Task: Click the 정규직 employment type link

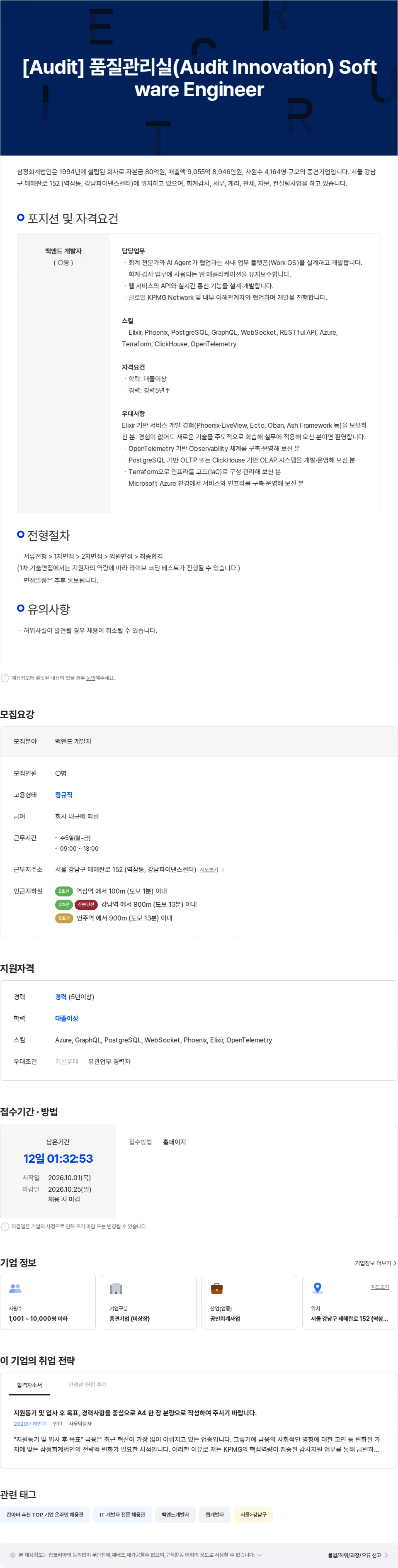Action: [x=63, y=795]
